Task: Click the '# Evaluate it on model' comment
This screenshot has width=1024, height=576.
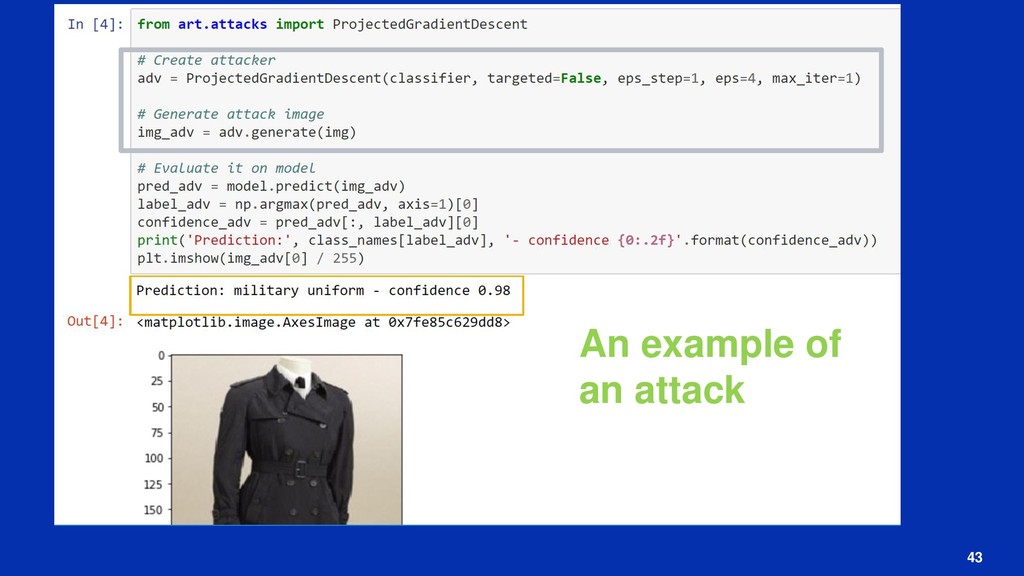Action: click(226, 168)
